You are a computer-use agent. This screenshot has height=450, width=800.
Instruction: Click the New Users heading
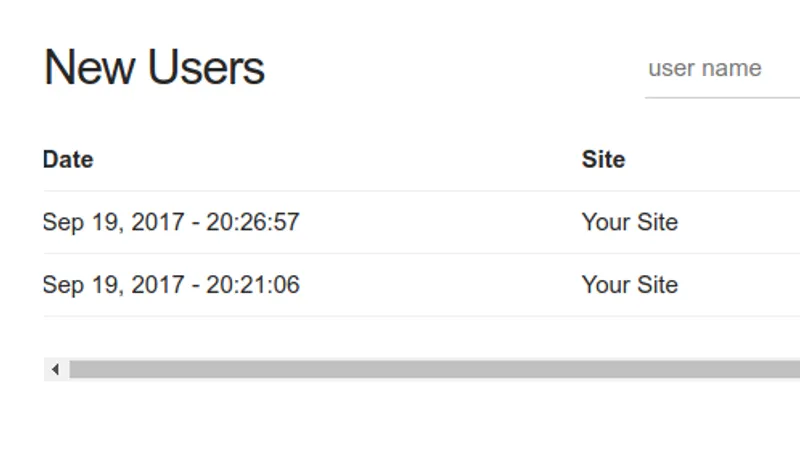coord(154,68)
